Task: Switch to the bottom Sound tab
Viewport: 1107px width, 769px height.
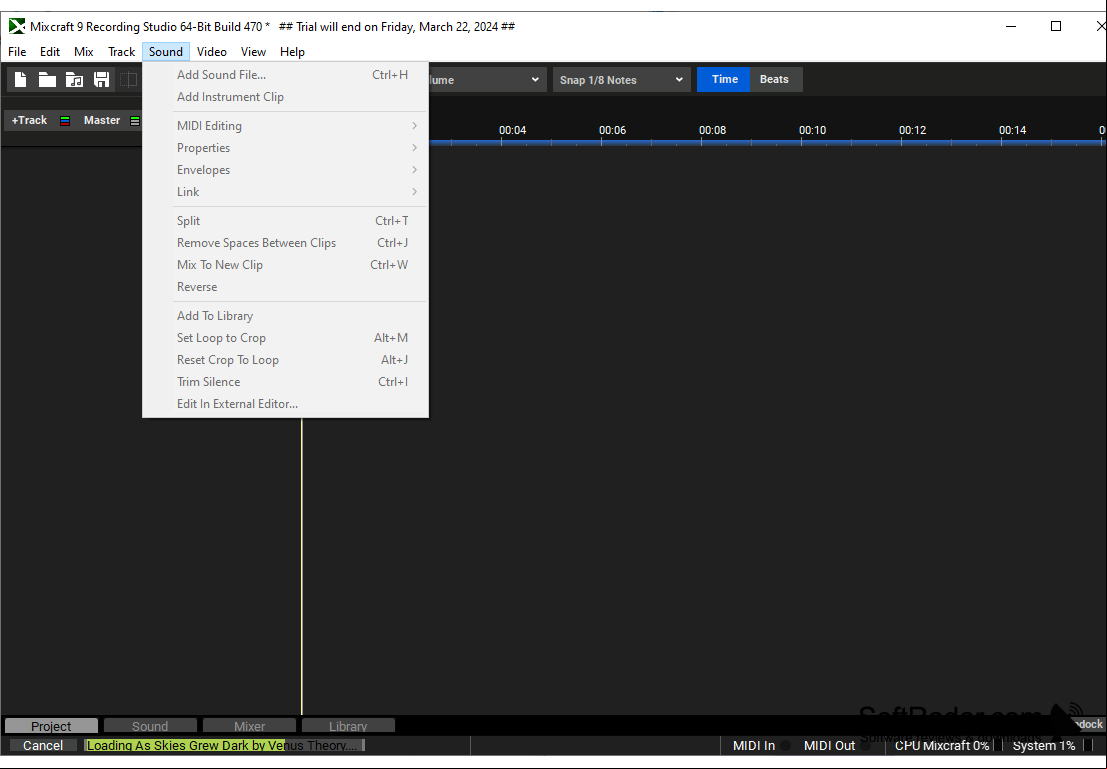Action: [x=150, y=726]
